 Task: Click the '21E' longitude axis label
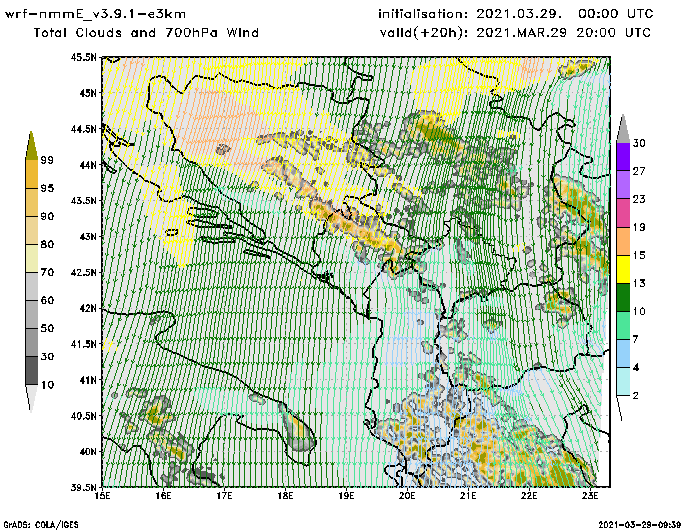(x=468, y=496)
